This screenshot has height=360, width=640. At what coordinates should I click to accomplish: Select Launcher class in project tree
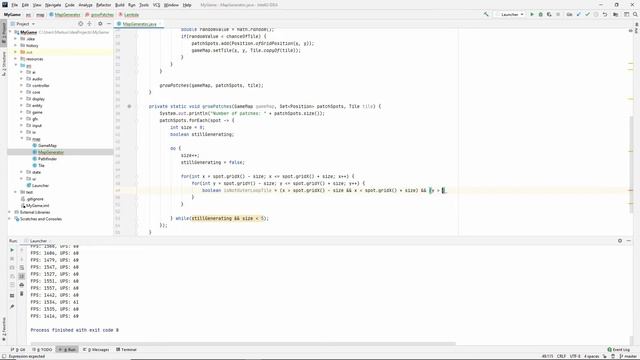click(40, 186)
